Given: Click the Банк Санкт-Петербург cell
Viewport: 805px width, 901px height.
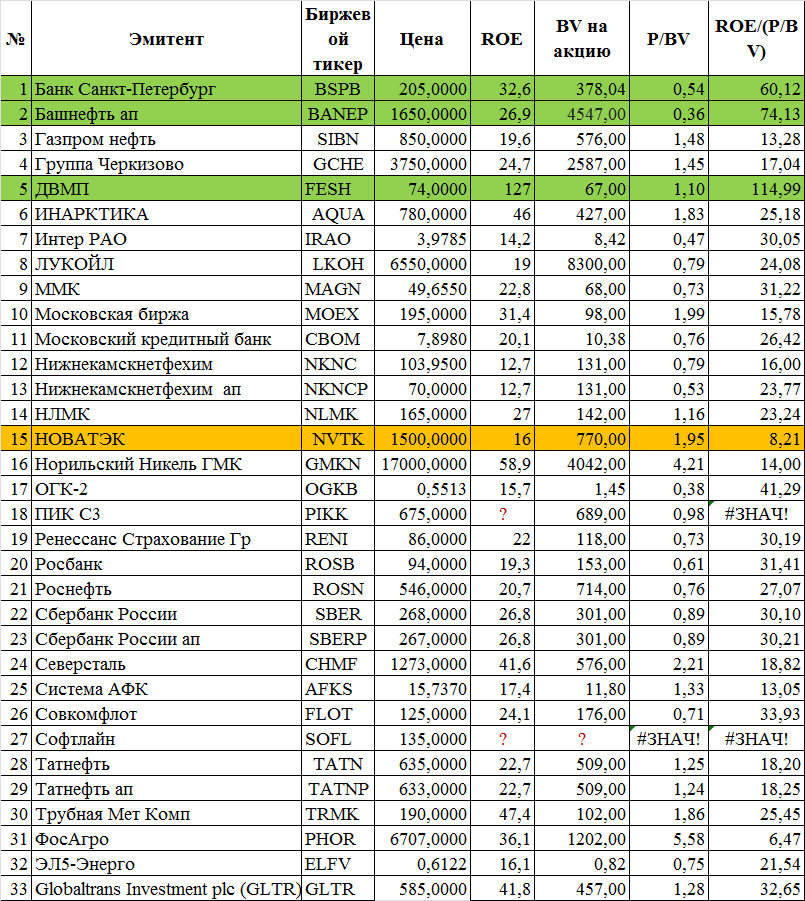Looking at the screenshot, I should (166, 89).
